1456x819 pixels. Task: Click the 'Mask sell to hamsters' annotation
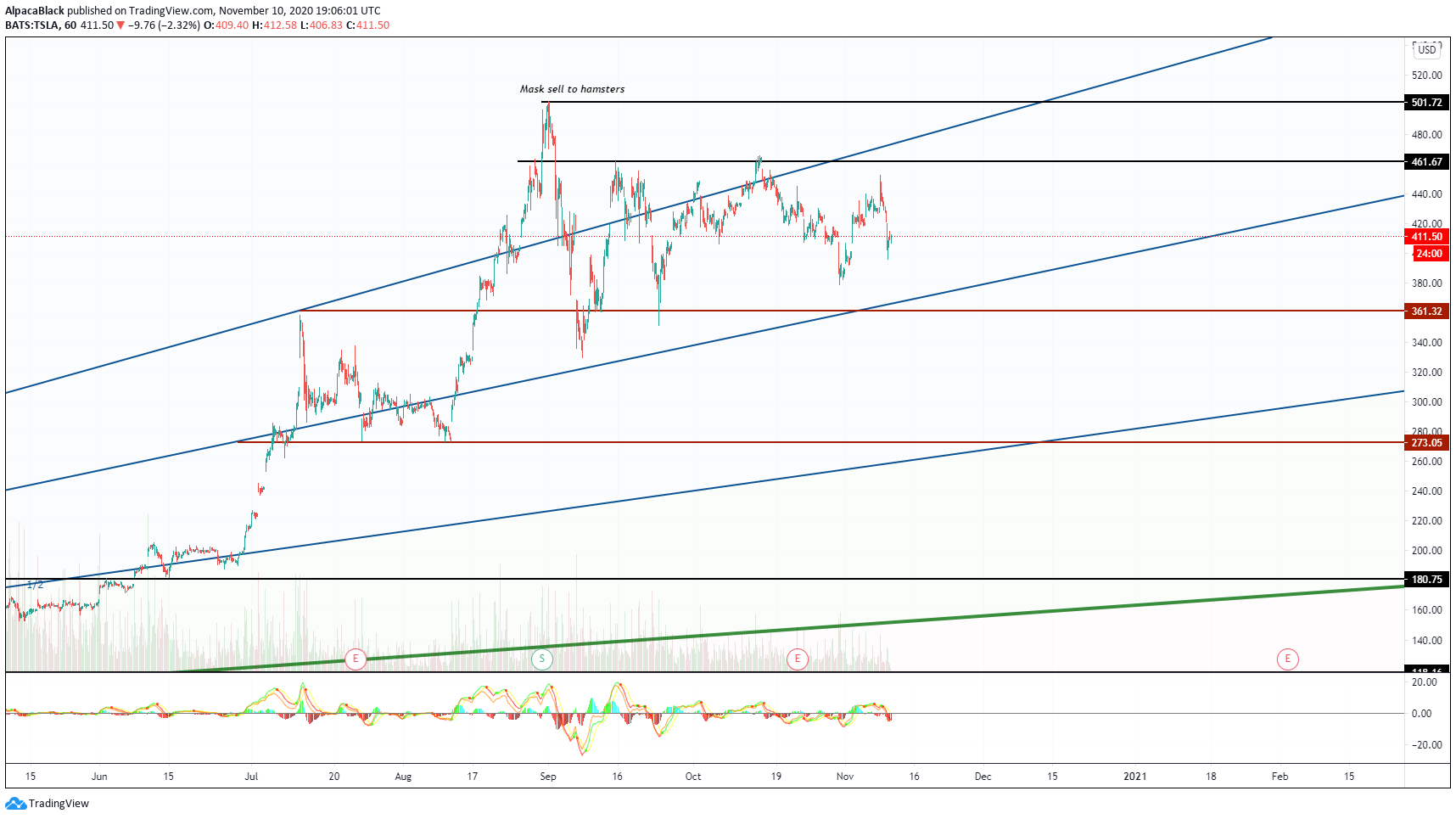coord(572,89)
